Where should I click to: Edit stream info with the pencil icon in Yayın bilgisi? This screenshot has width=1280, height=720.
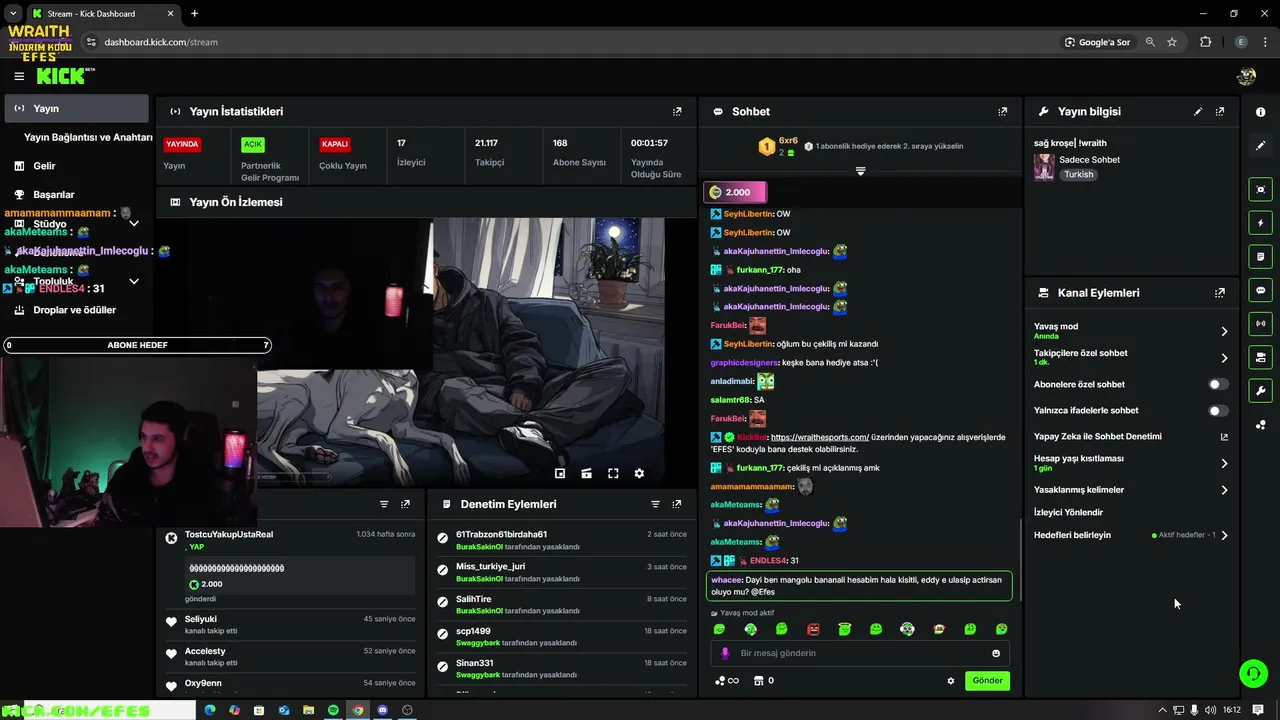pyautogui.click(x=1198, y=112)
